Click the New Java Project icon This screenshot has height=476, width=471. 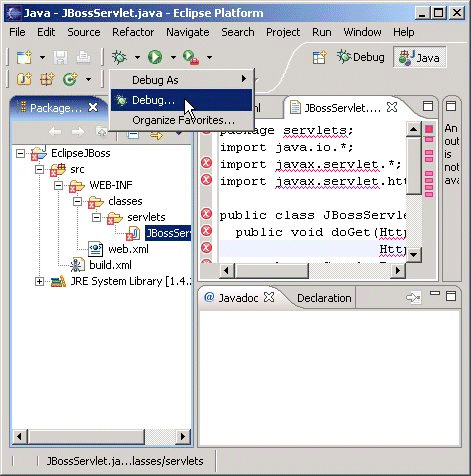pos(24,79)
